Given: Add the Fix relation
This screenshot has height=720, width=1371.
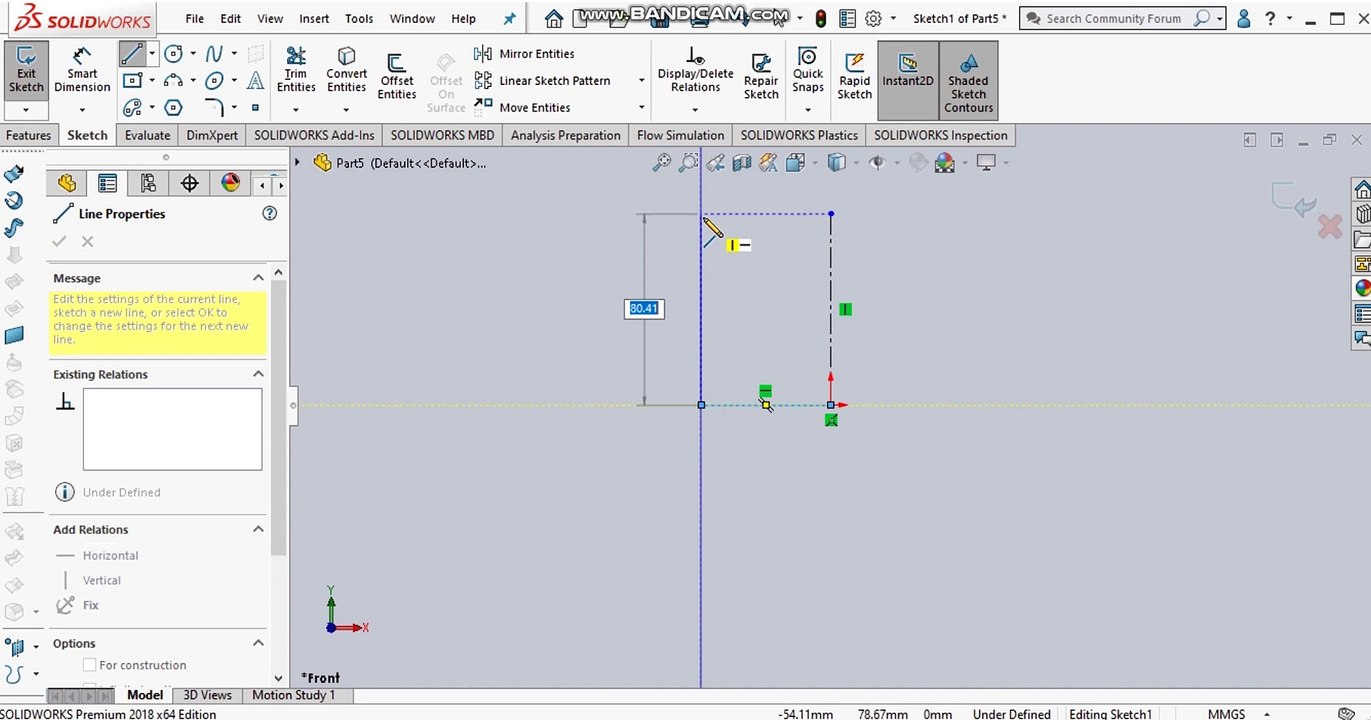Looking at the screenshot, I should (x=78, y=605).
